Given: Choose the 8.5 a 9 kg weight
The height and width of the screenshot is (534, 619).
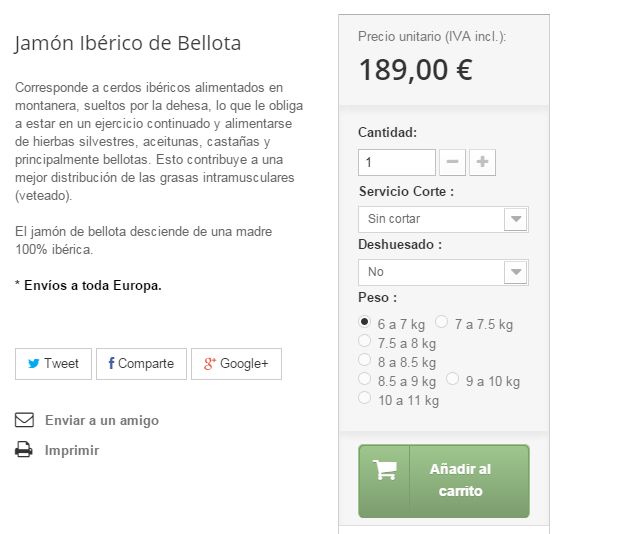Looking at the screenshot, I should coord(364,378).
